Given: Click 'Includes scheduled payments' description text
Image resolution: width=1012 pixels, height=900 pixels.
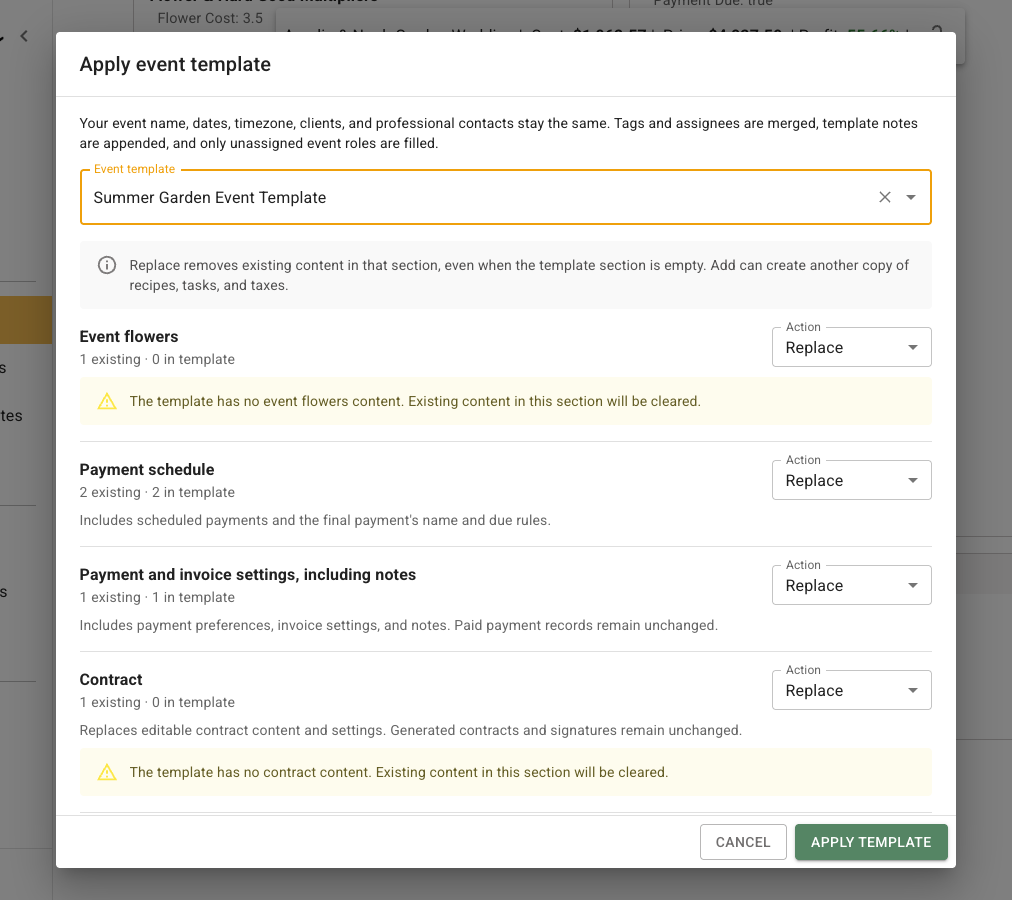Looking at the screenshot, I should [315, 520].
